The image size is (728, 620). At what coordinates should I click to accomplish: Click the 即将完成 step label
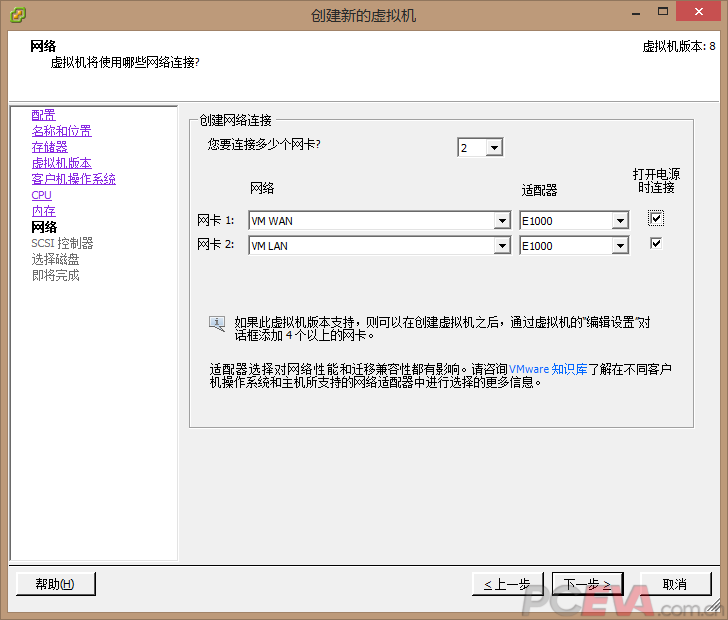point(55,275)
